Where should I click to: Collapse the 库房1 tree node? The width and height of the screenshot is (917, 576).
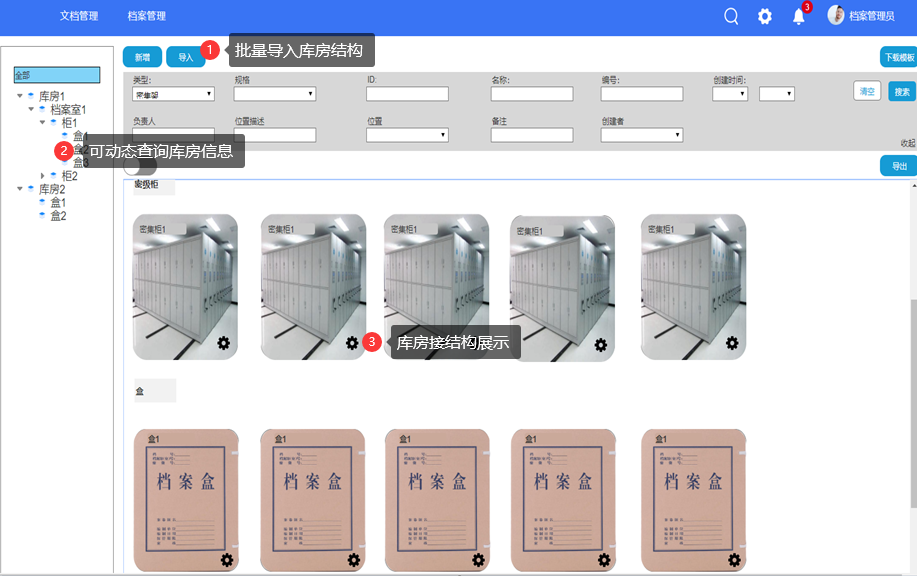coord(19,96)
